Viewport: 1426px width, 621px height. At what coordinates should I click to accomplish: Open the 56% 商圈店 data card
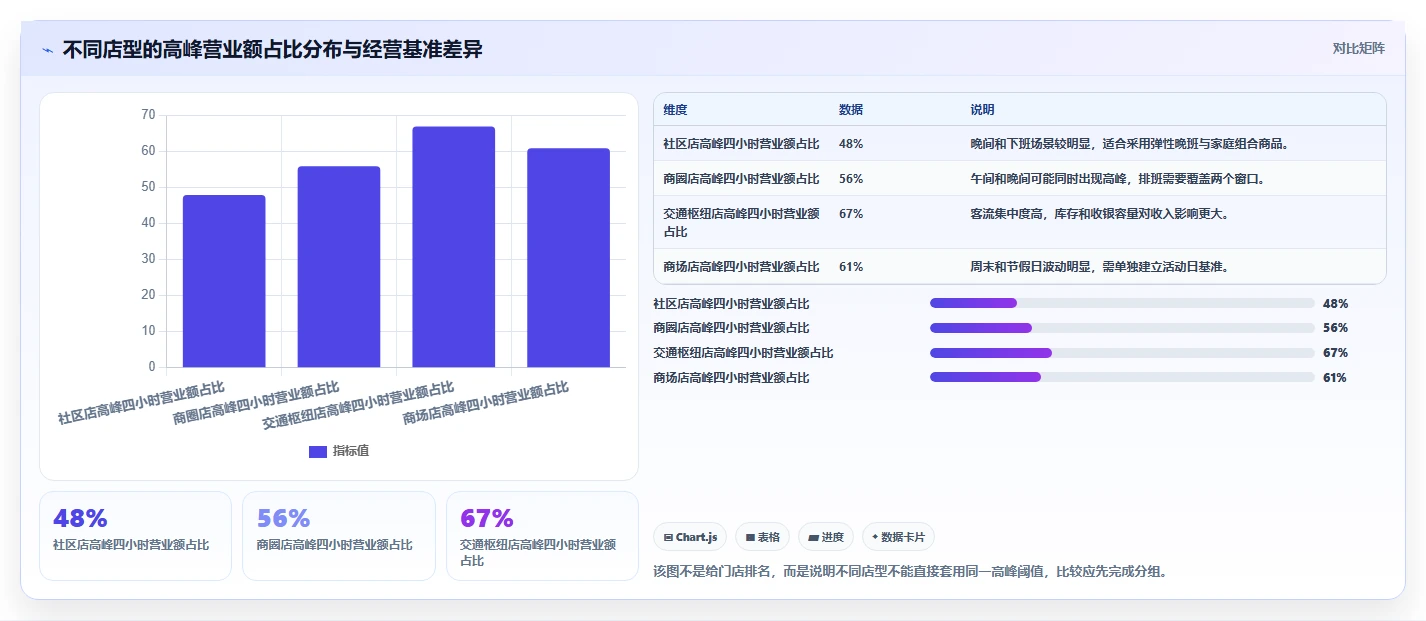point(339,536)
